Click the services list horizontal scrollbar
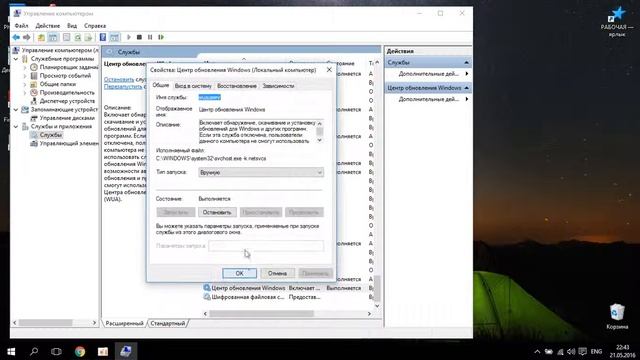The image size is (640, 360). pos(261,313)
